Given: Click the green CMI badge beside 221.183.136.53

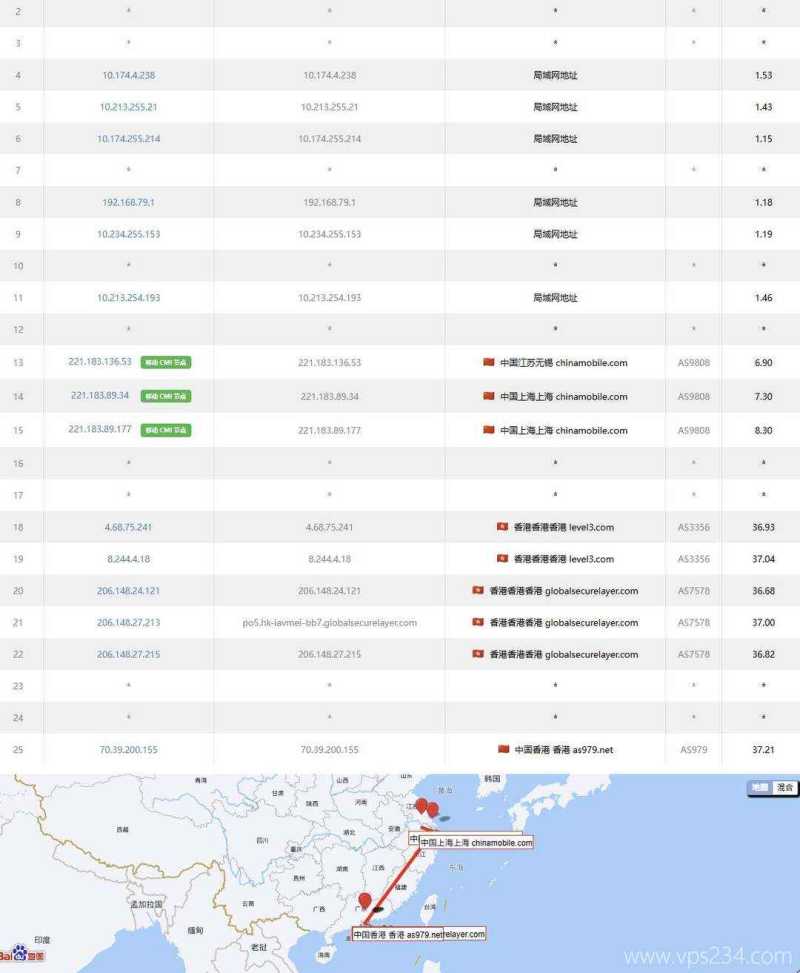Looking at the screenshot, I should 165,363.
